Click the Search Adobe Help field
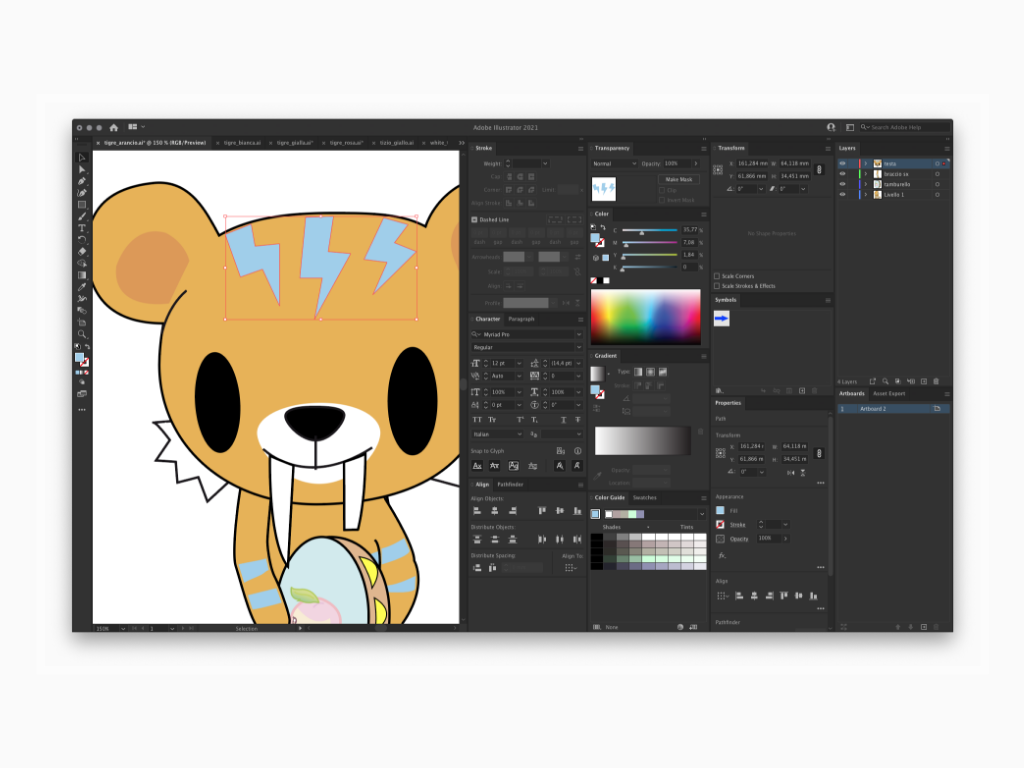 point(904,127)
